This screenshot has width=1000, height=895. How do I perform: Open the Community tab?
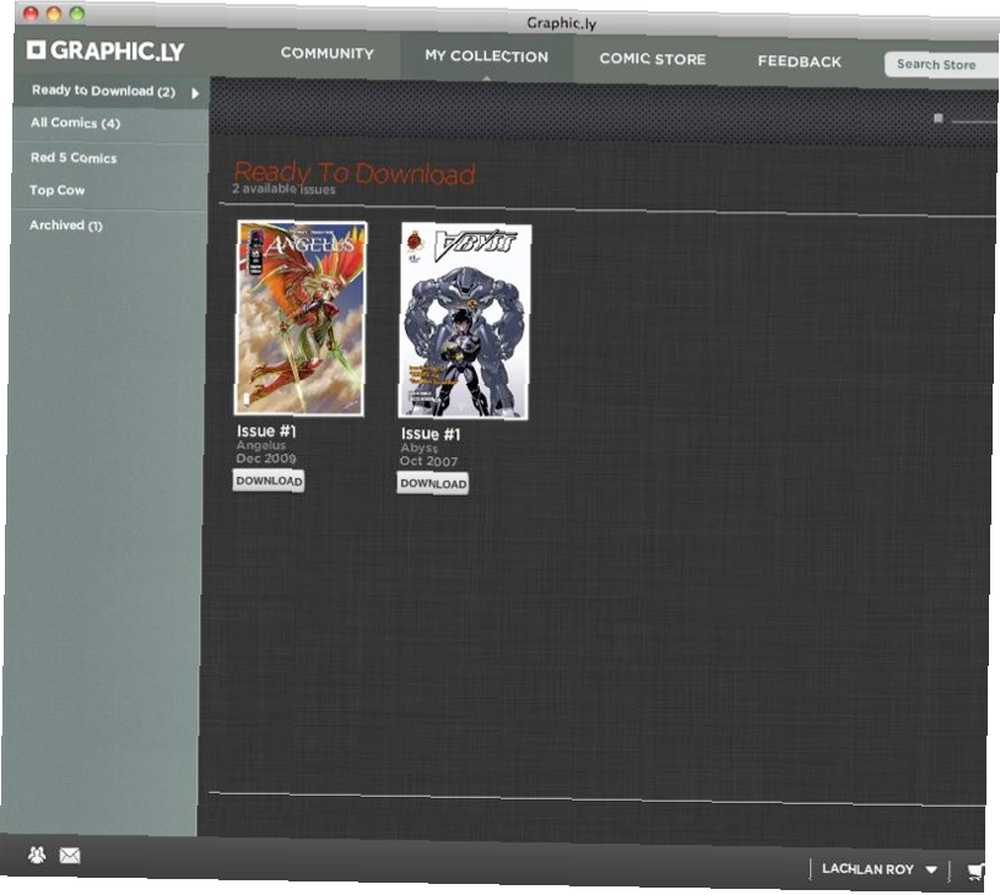coord(327,53)
